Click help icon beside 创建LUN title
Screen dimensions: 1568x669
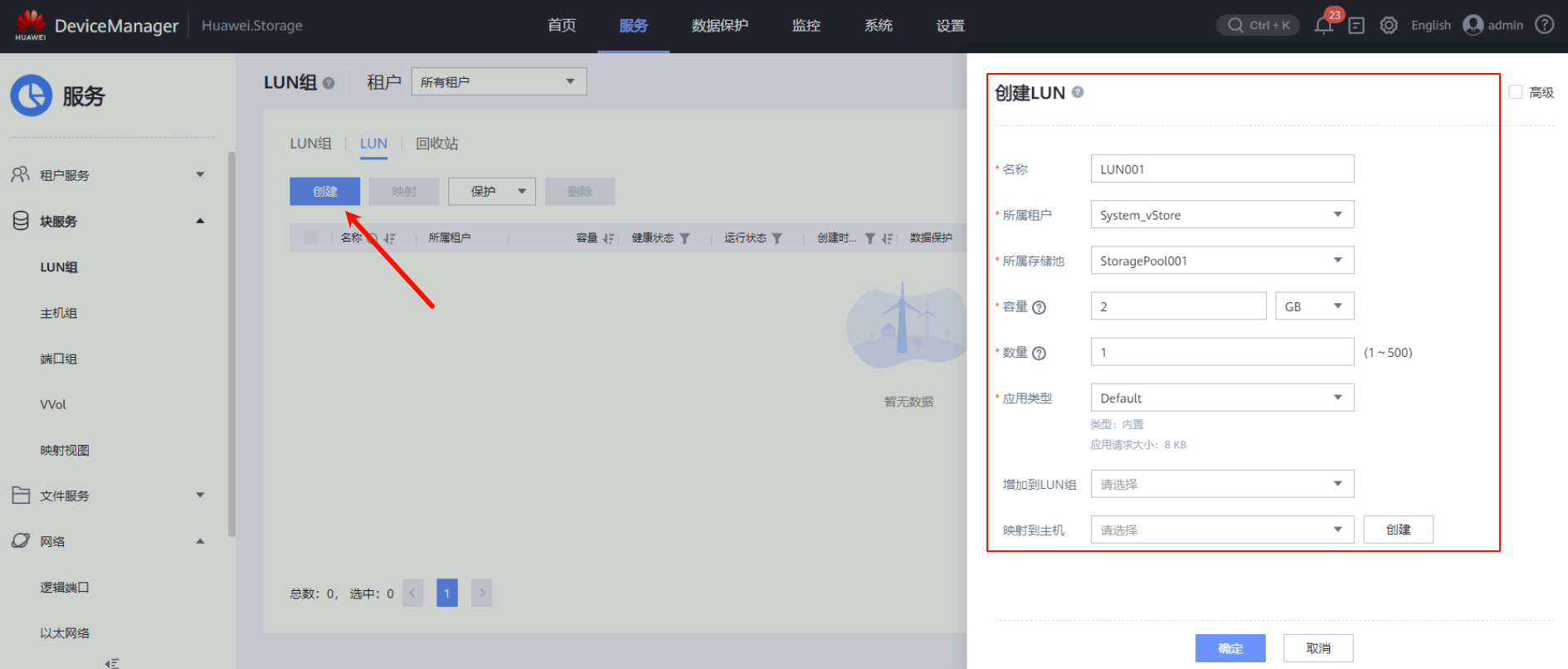[1078, 92]
